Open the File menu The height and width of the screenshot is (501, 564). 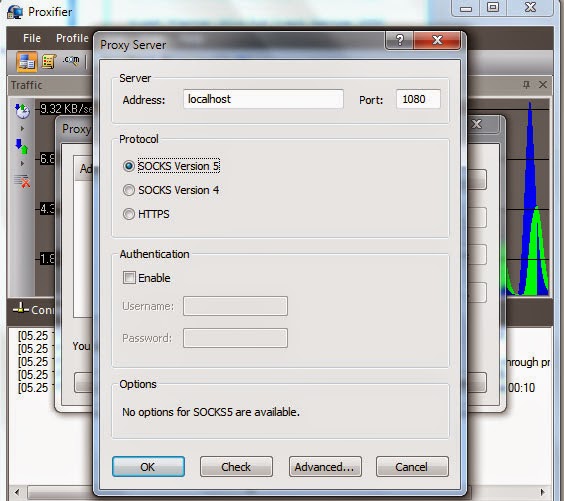tap(32, 38)
